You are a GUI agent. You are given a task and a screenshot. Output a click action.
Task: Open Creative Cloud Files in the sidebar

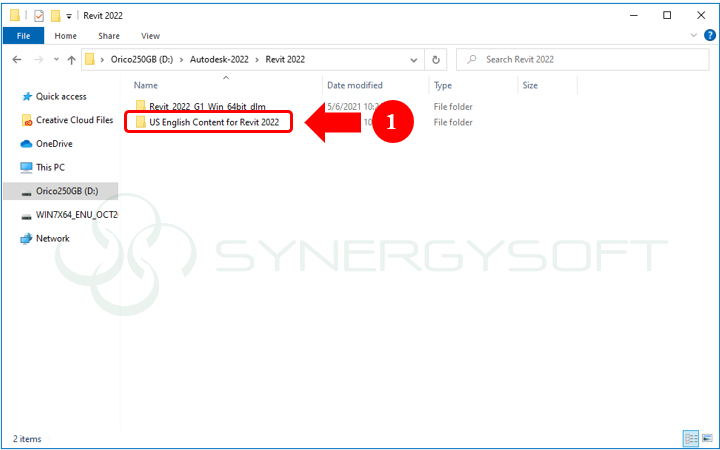click(x=74, y=120)
